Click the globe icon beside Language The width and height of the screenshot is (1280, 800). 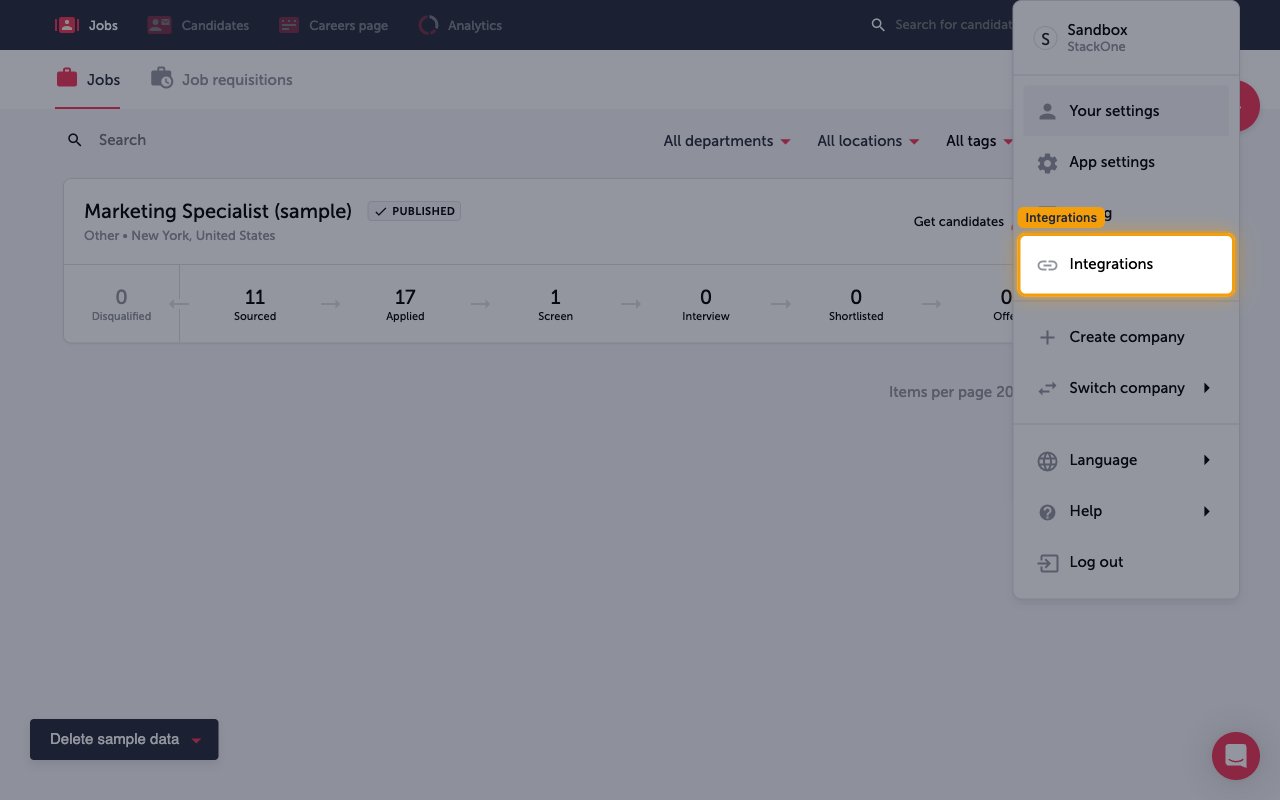[x=1047, y=461]
